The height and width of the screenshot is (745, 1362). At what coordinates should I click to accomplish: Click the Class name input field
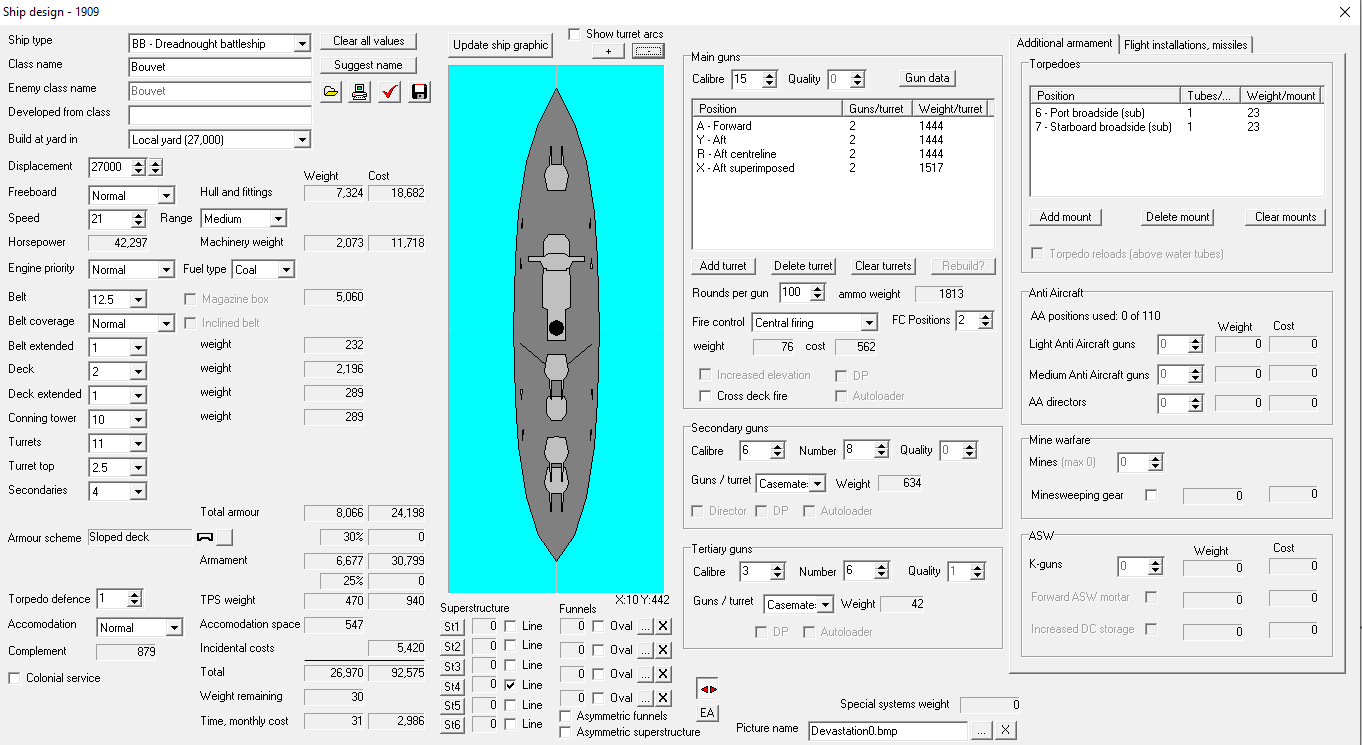220,67
